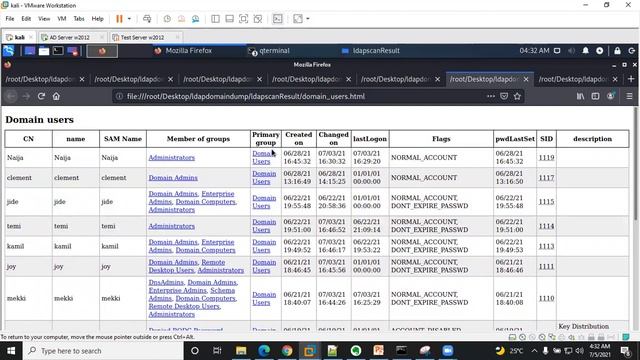The height and width of the screenshot is (360, 640).
Task: Toggle the VMware library sidebar view icon
Action: coord(215,19)
